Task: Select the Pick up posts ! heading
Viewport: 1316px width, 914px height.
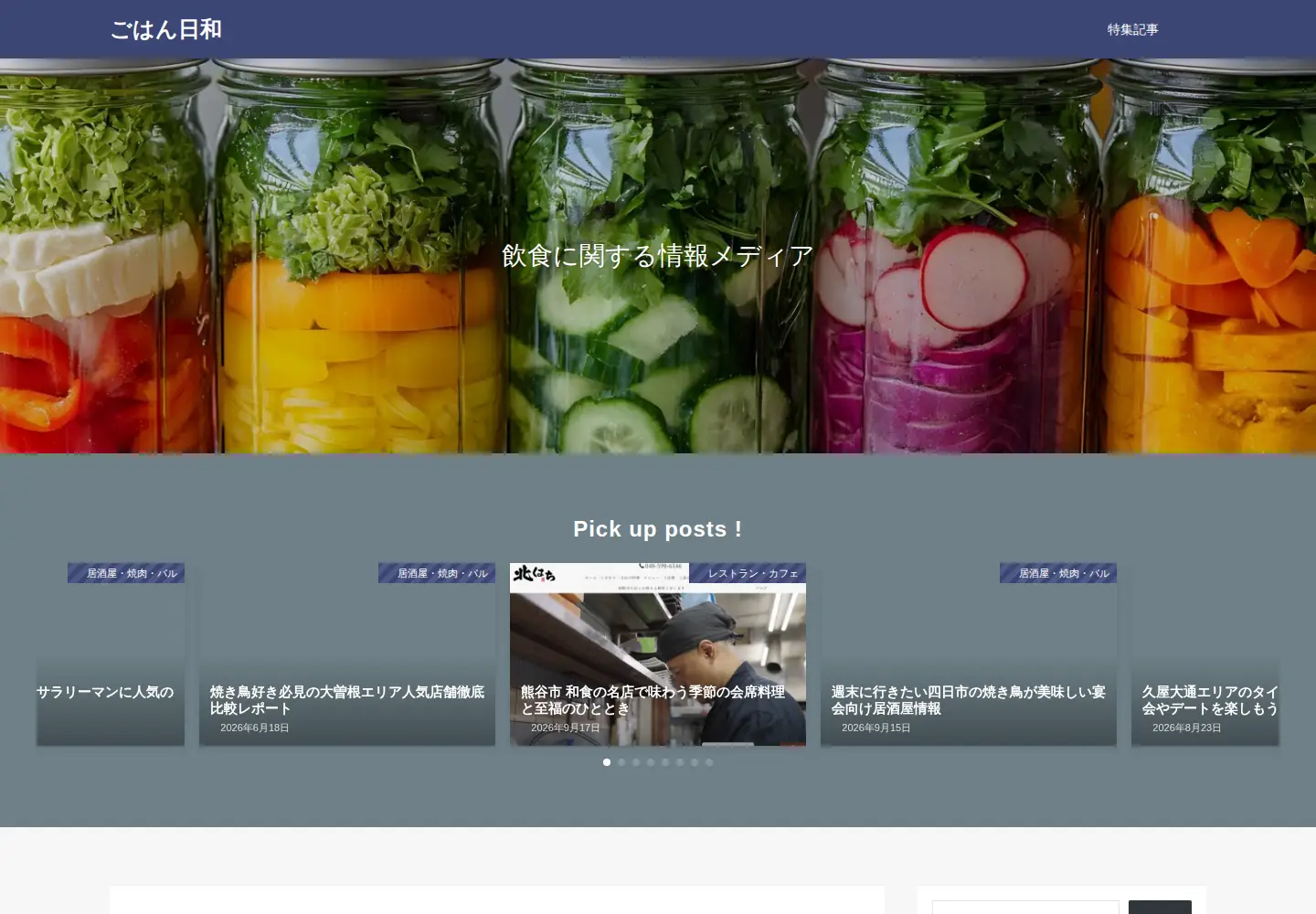Action: tap(658, 529)
